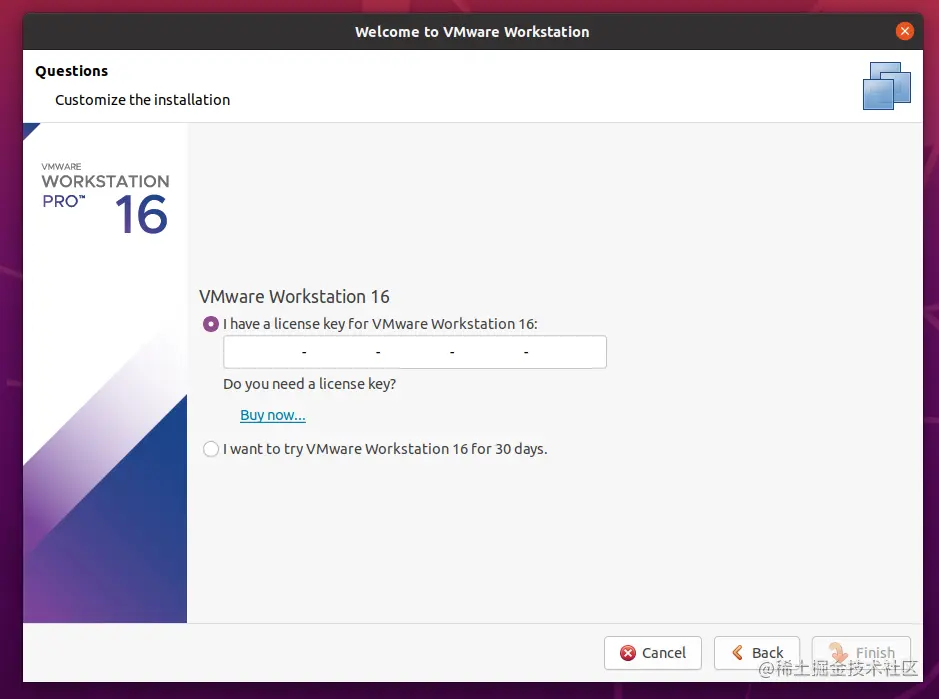
Task: Click the fourth license key segment
Action: pyautogui.click(x=490, y=352)
